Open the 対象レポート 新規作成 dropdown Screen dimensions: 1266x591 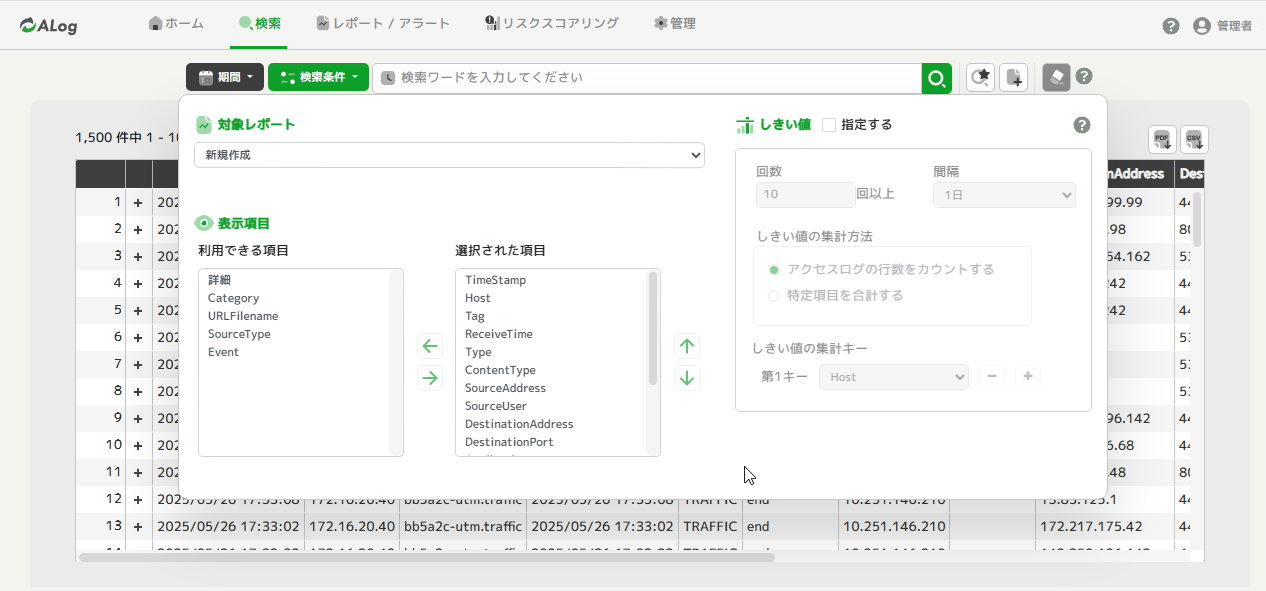(449, 155)
